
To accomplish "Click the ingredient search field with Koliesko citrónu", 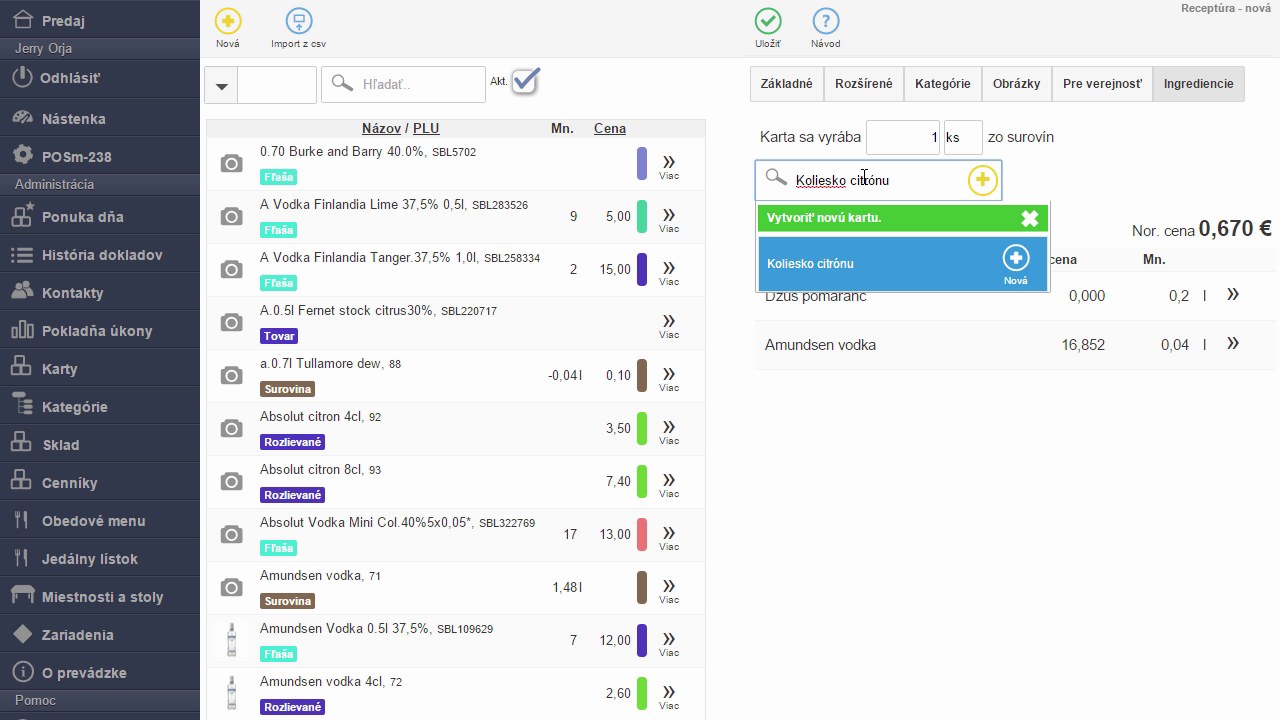I will pos(878,180).
